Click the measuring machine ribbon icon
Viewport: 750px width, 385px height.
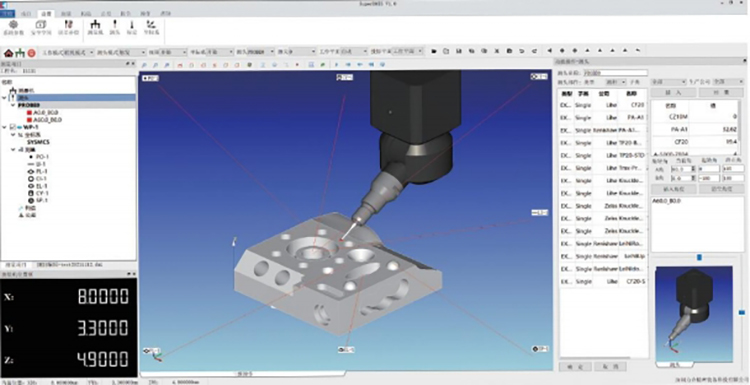(96, 24)
